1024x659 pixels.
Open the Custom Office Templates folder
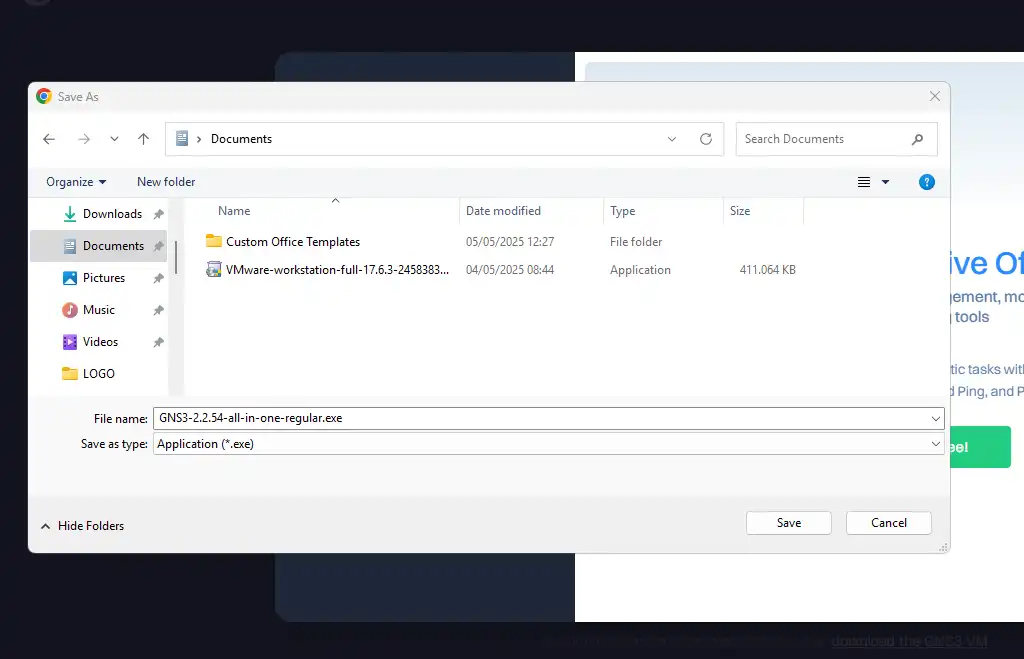click(x=292, y=242)
